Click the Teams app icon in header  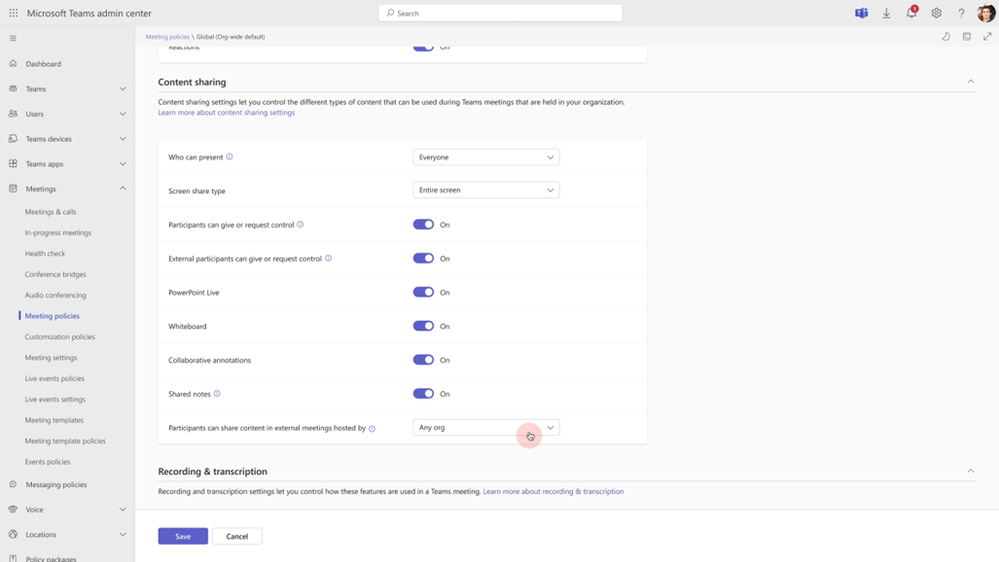tap(861, 13)
